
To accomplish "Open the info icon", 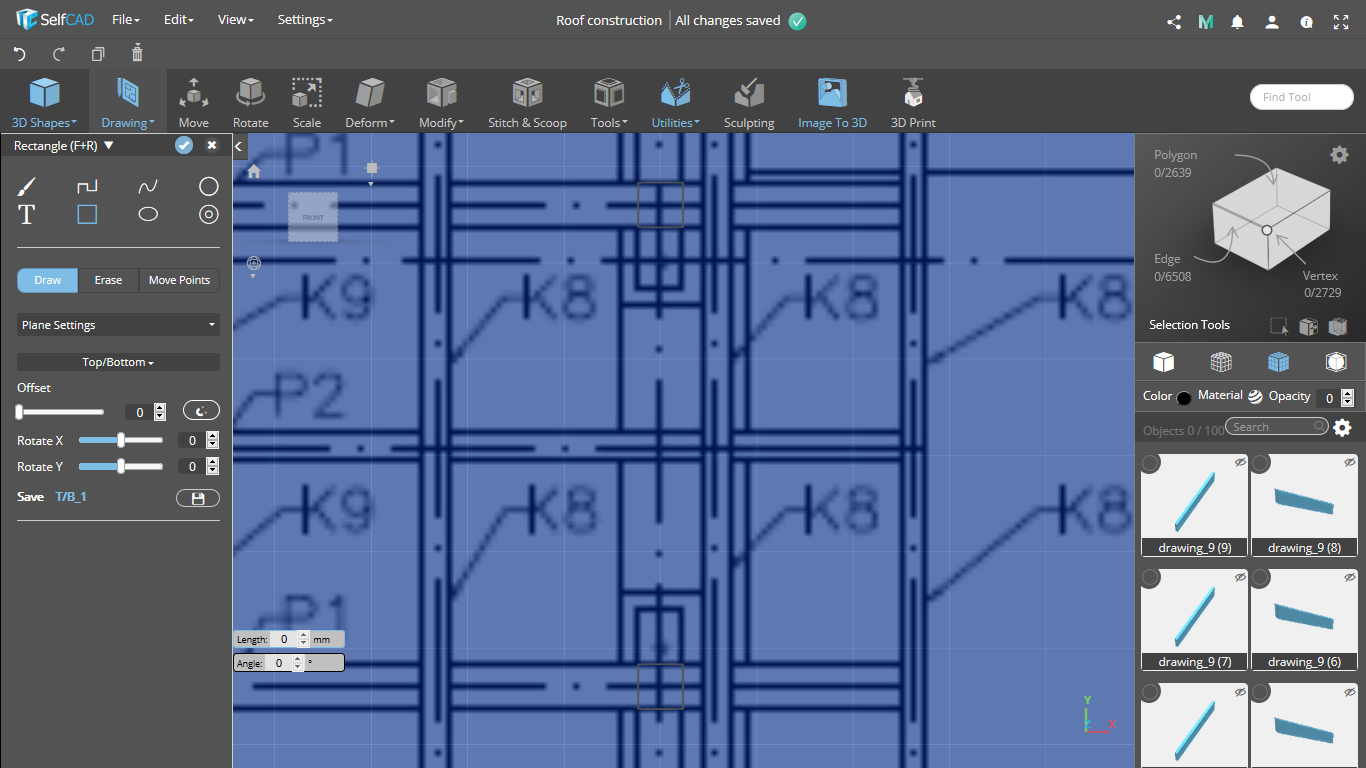I will click(1306, 21).
